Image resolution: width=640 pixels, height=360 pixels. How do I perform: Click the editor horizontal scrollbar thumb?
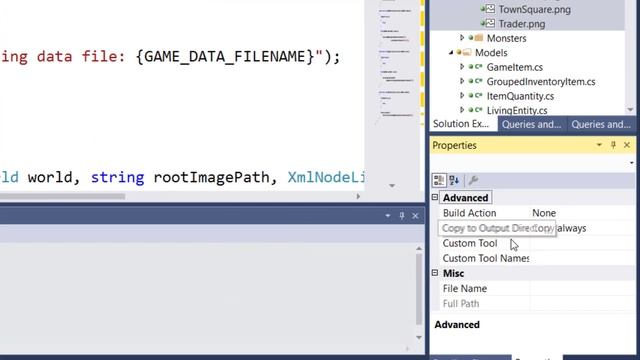62,196
